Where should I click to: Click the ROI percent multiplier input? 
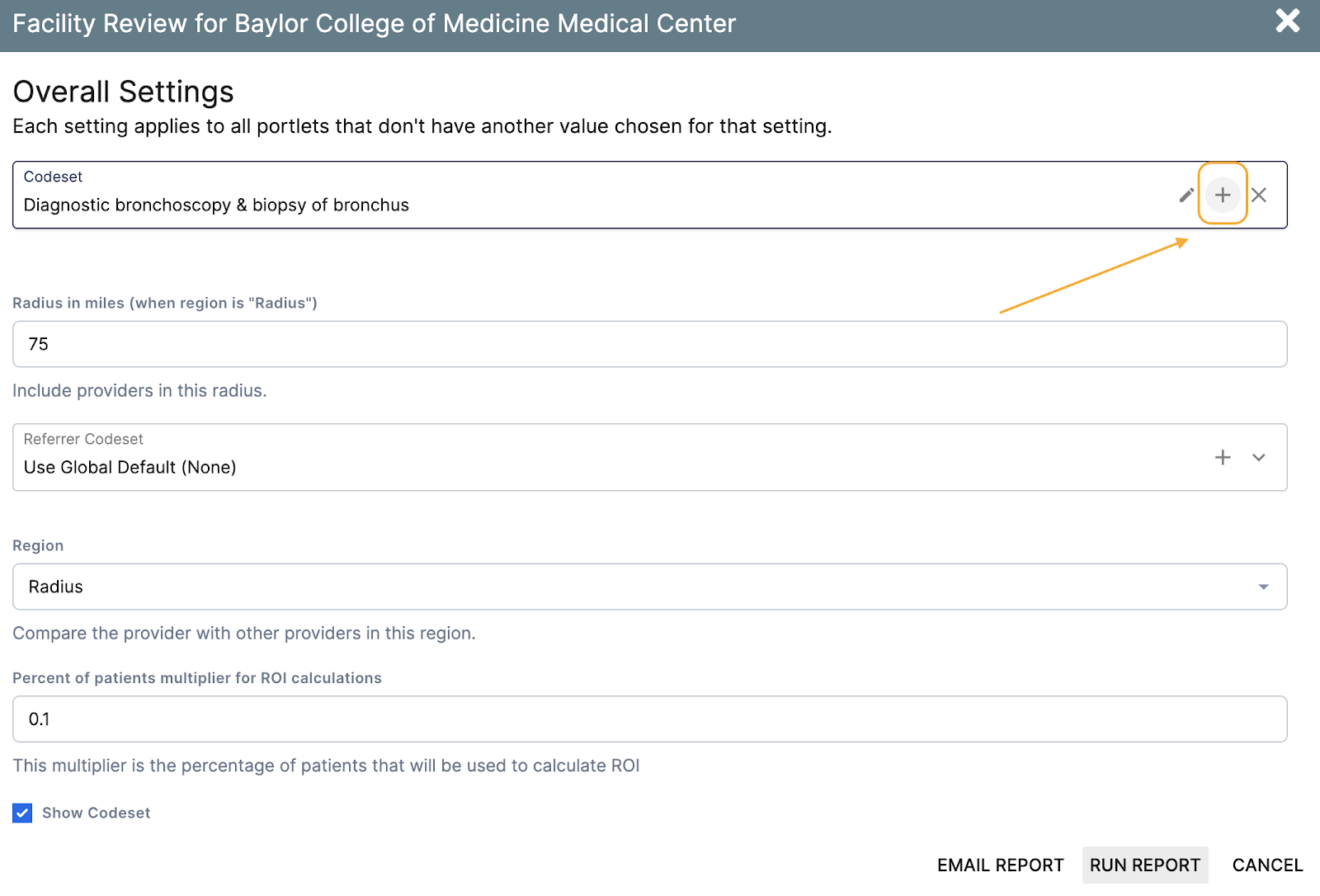pyautogui.click(x=649, y=719)
